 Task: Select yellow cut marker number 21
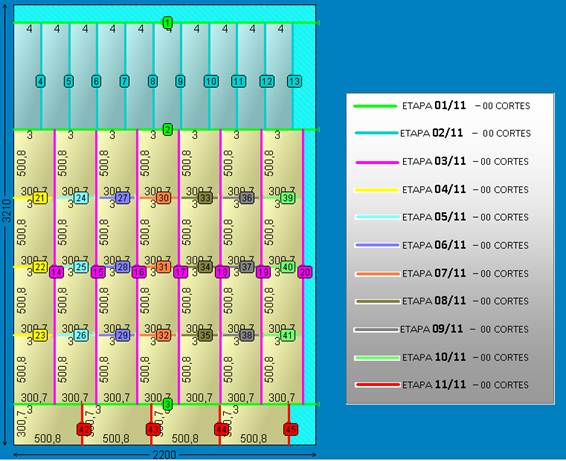tap(40, 198)
